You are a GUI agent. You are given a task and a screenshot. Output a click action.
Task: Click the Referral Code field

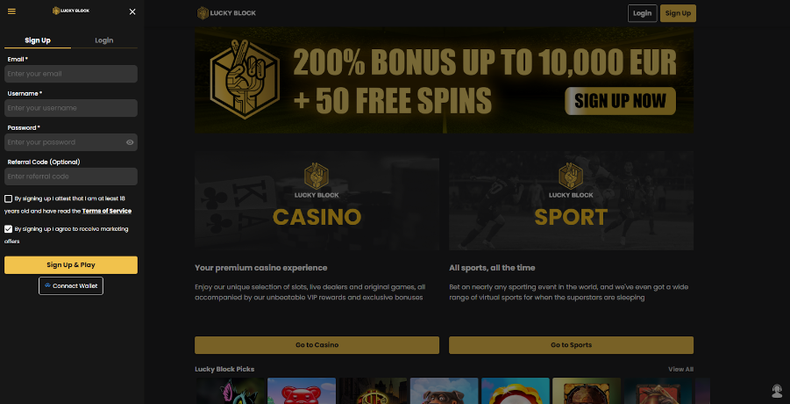pyautogui.click(x=71, y=177)
